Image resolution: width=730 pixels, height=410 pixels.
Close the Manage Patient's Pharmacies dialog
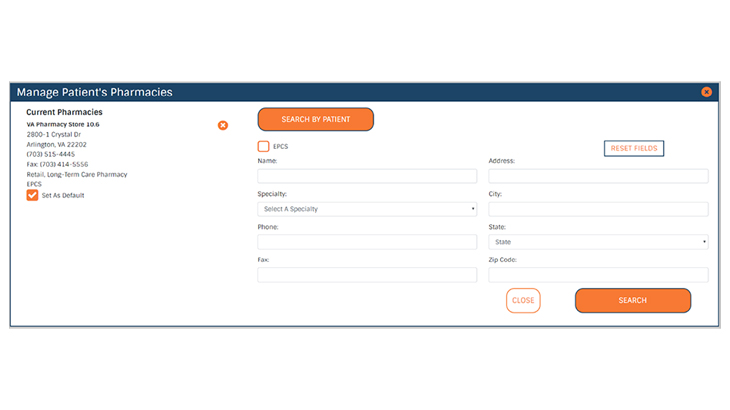click(706, 92)
